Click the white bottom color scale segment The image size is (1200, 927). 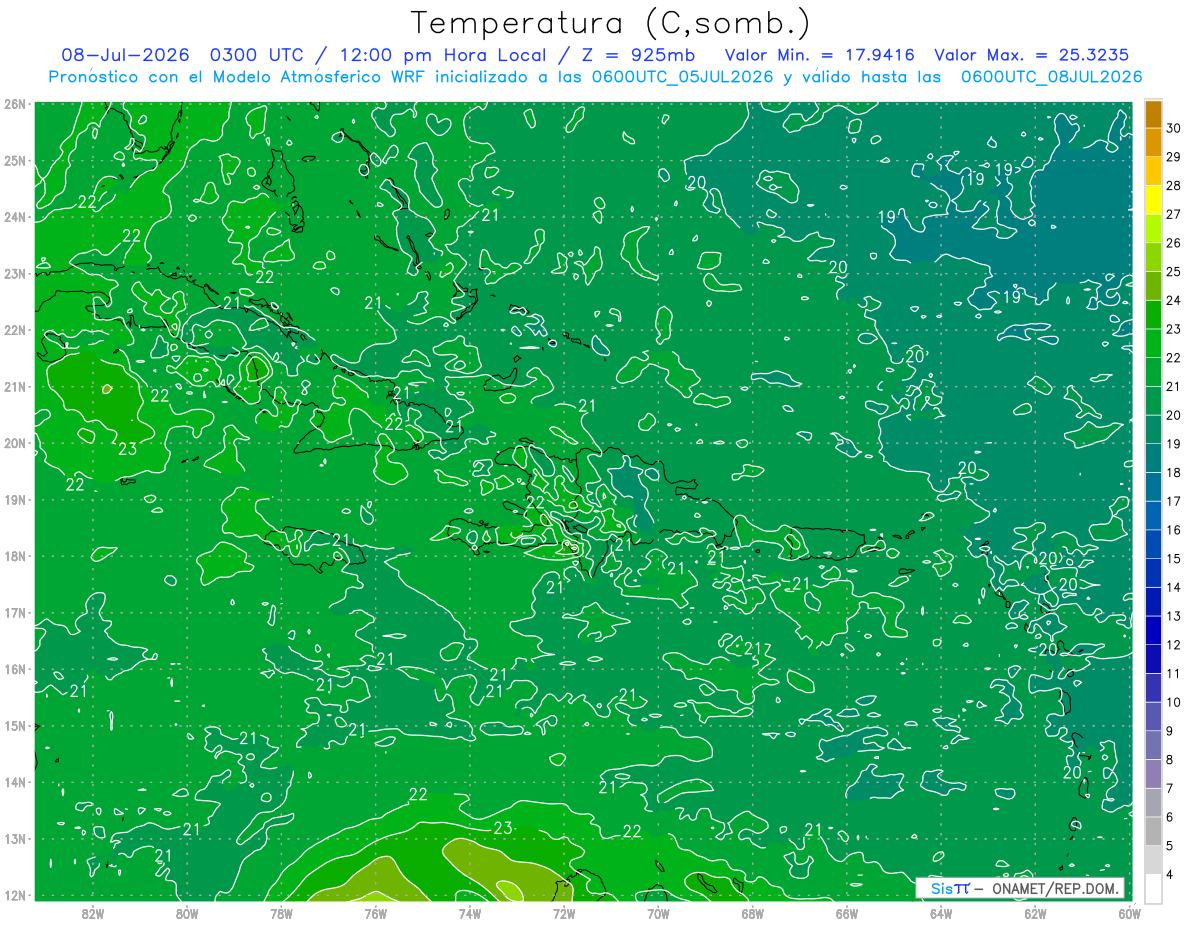(1153, 888)
